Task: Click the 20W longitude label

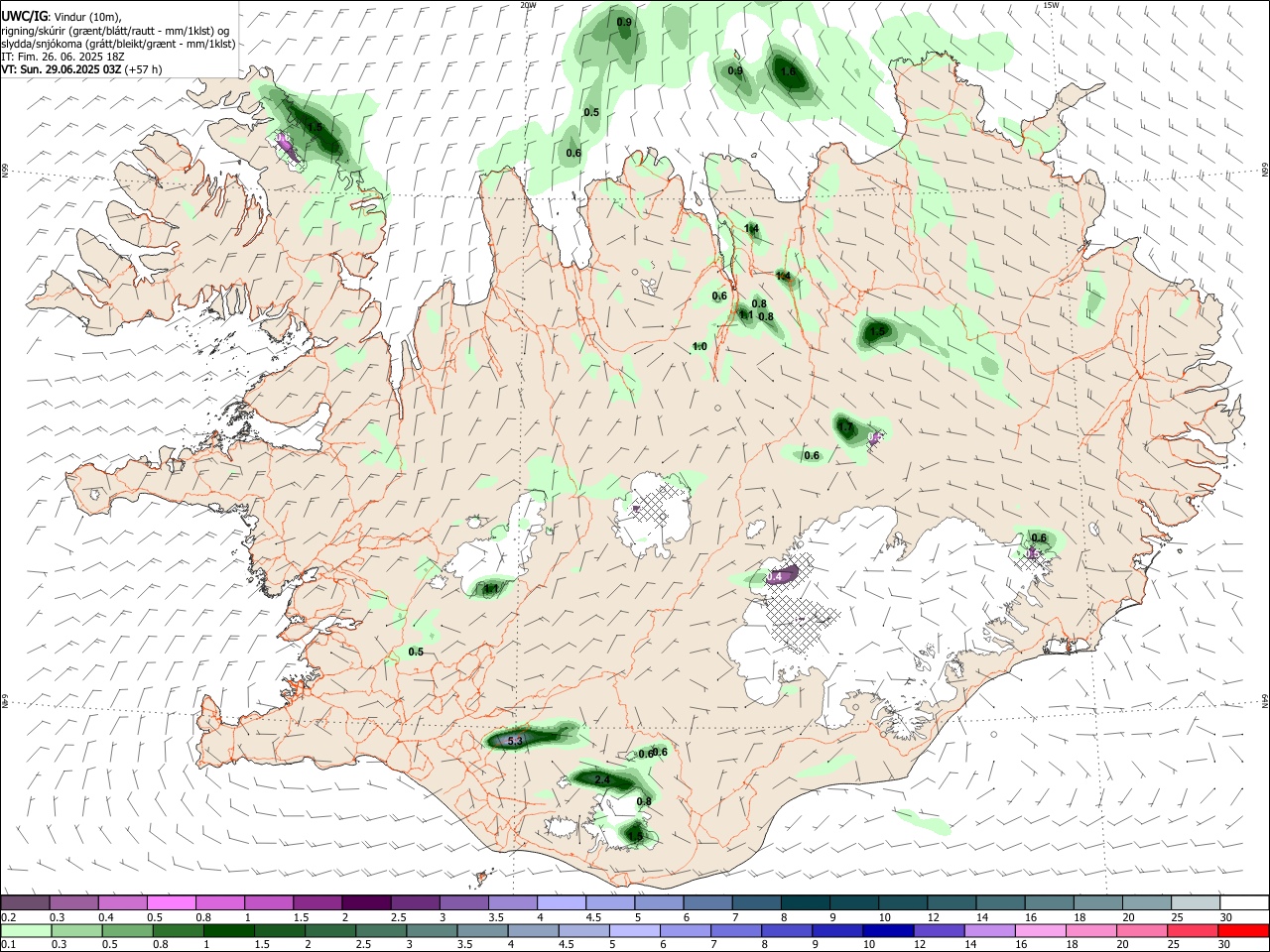Action: click(528, 5)
